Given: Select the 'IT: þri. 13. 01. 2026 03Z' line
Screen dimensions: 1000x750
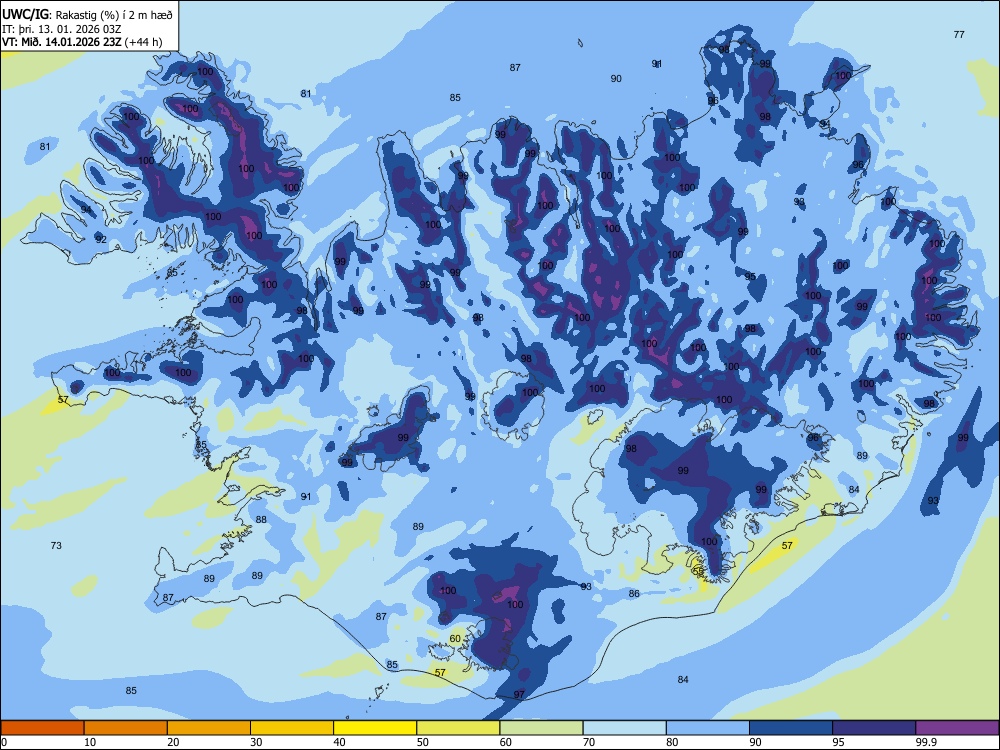Looking at the screenshot, I should pyautogui.click(x=62, y=29).
